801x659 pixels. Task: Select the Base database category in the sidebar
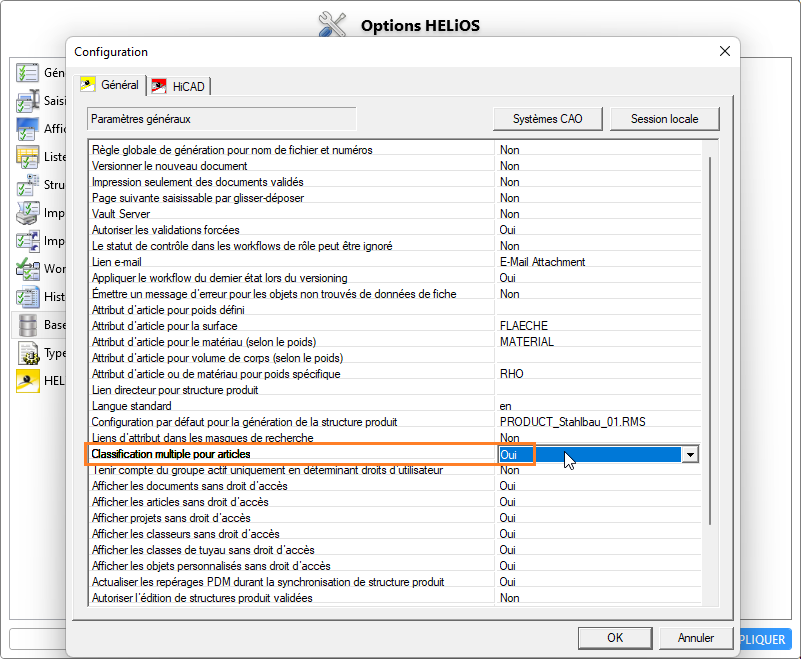pos(40,325)
